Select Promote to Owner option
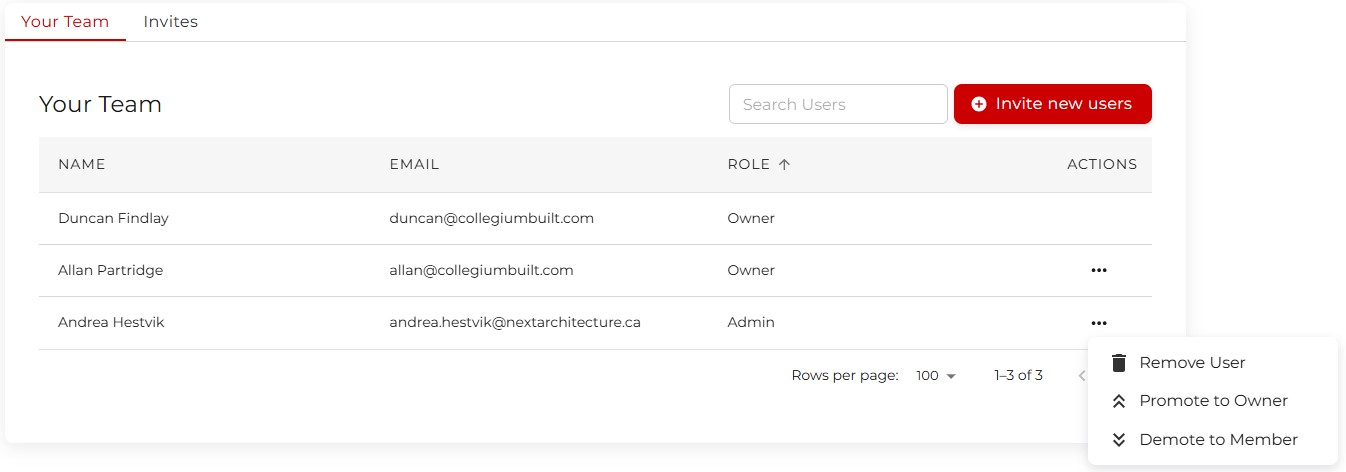This screenshot has height=472, width=1346. tap(1213, 401)
